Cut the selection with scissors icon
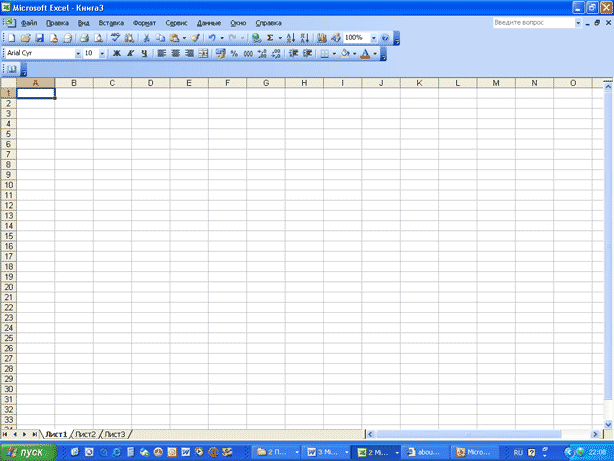The width and height of the screenshot is (614, 461). [146, 38]
